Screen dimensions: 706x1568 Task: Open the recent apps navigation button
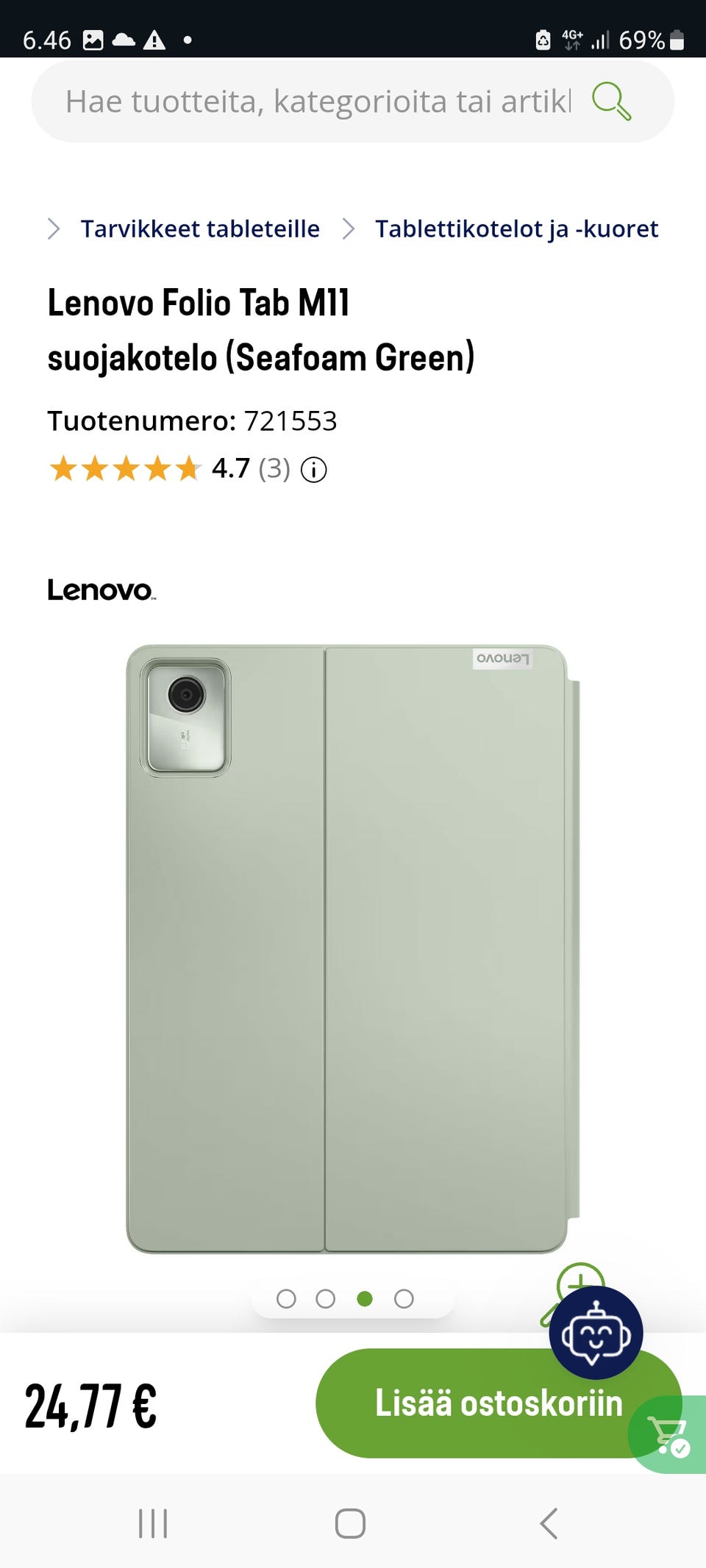click(153, 1523)
